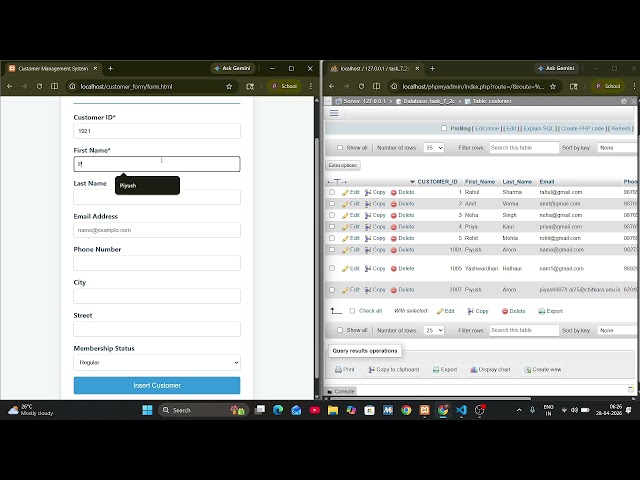Open phpMyAdmin hamburger menu icon
Viewport: 640px width, 480px height.
[x=334, y=113]
